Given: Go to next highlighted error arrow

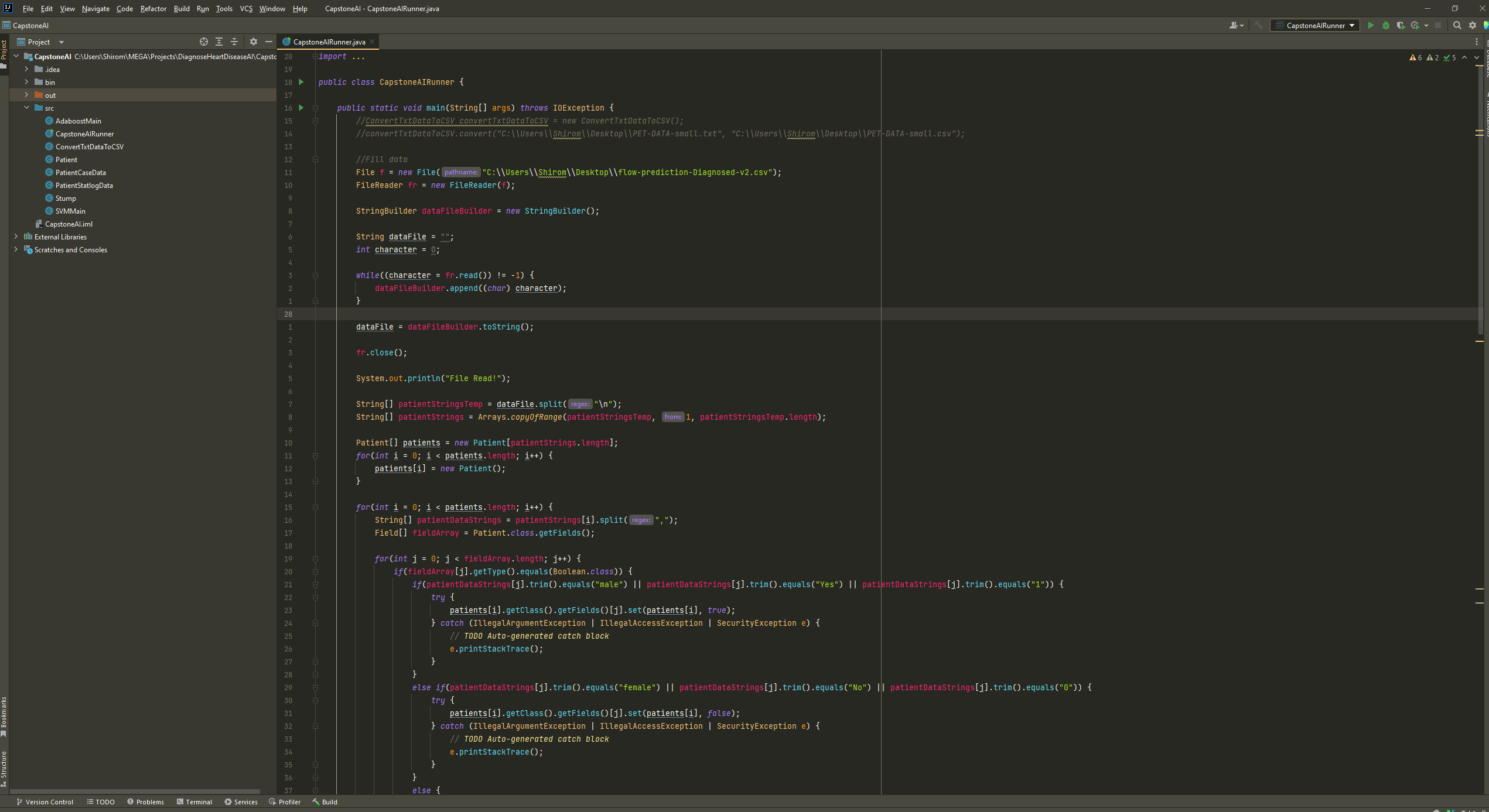Looking at the screenshot, I should pos(1477,57).
